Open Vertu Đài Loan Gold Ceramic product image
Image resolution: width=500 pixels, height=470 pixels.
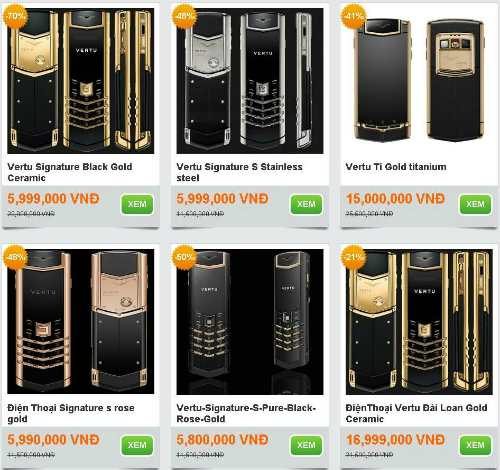[x=419, y=322]
